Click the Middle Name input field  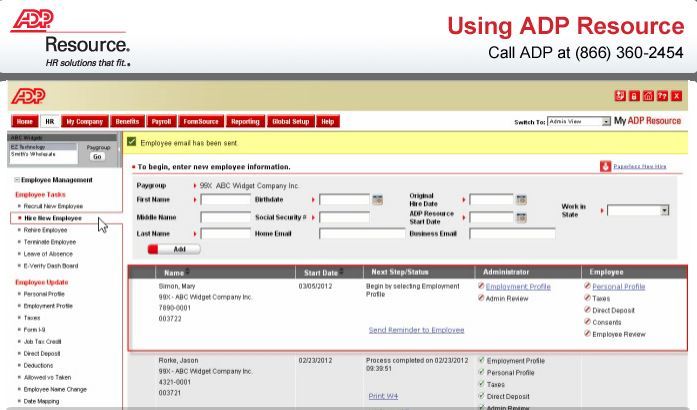click(225, 217)
